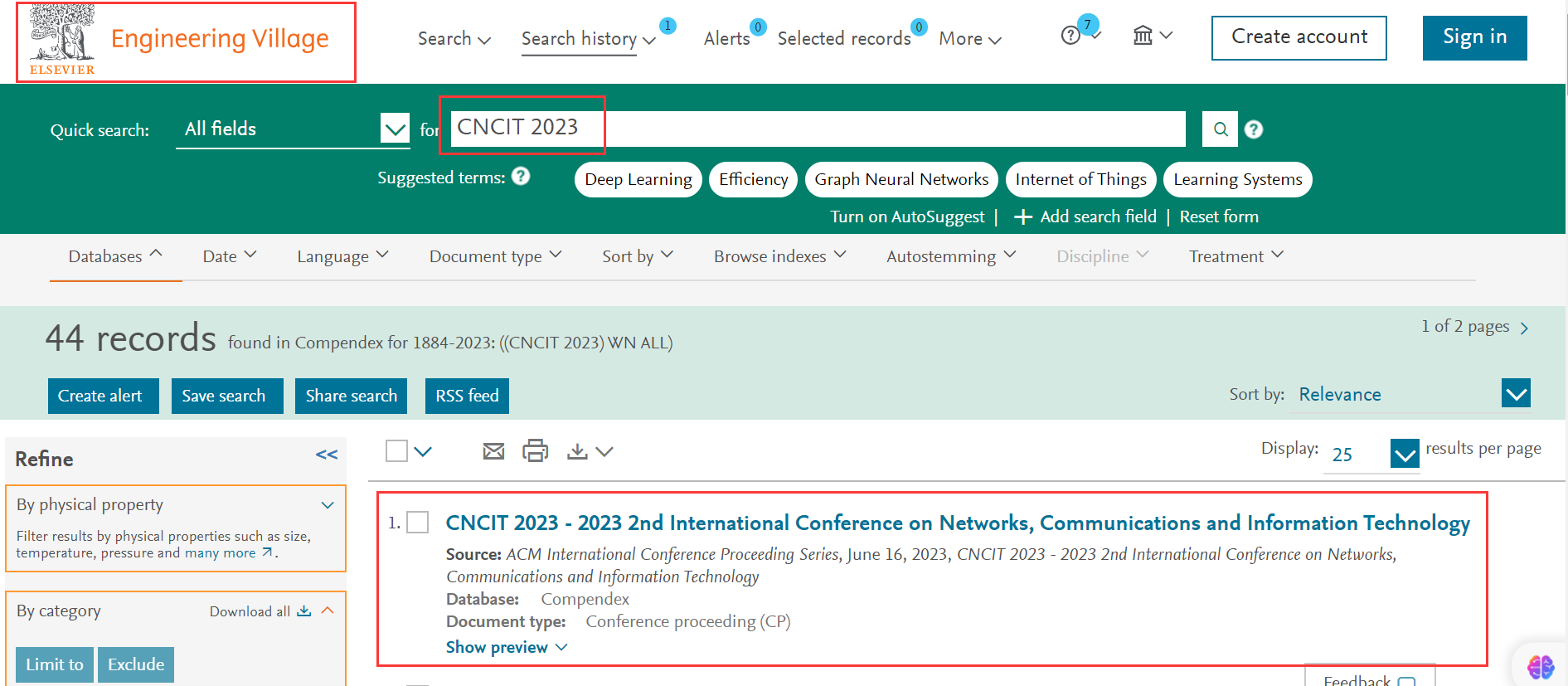Click the plus icon for Add search field

pos(1023,217)
